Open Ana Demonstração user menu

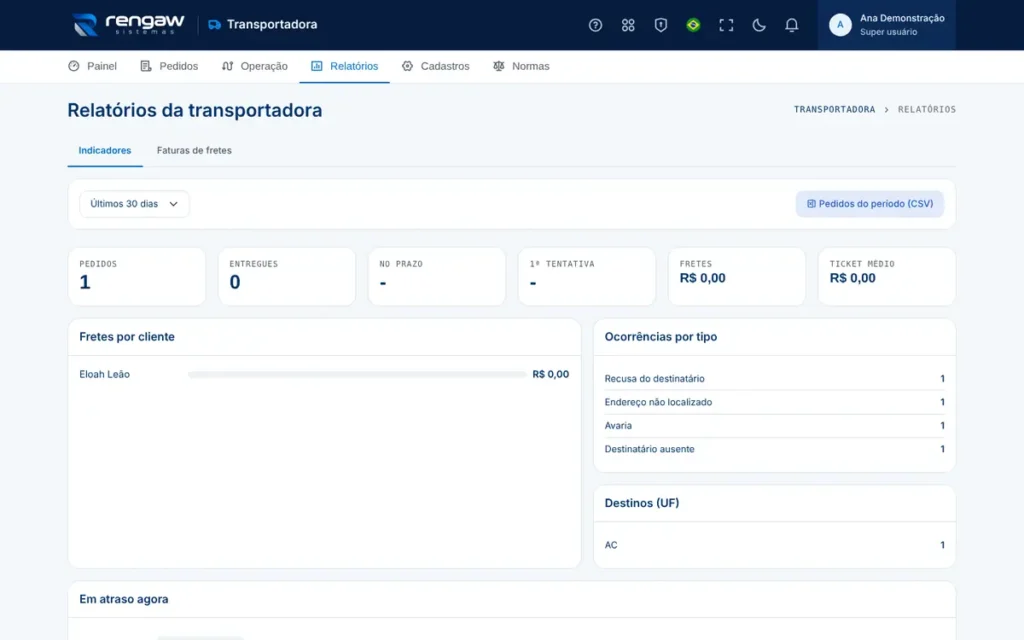886,25
